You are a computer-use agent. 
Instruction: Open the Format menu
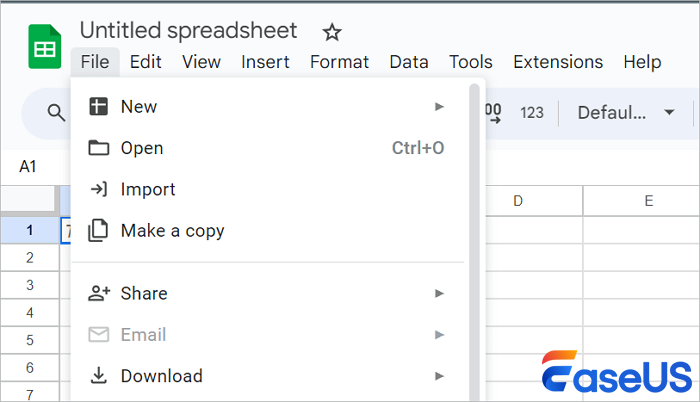coord(339,62)
